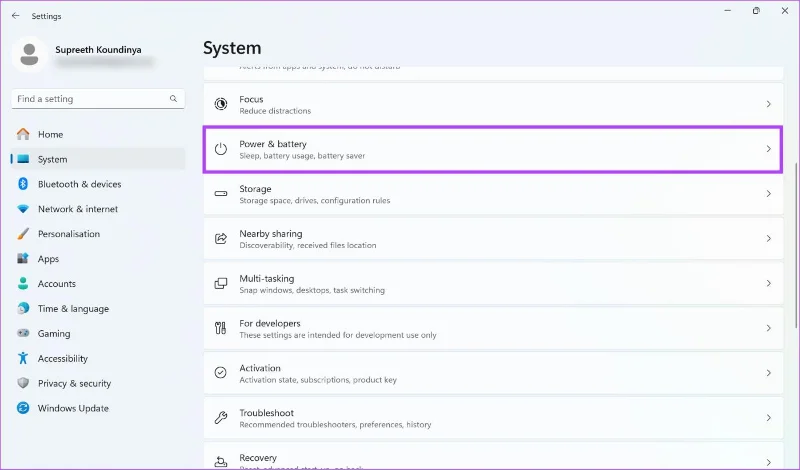Image resolution: width=800 pixels, height=470 pixels.
Task: Open For developers via chevron arrow
Action: (x=768, y=328)
